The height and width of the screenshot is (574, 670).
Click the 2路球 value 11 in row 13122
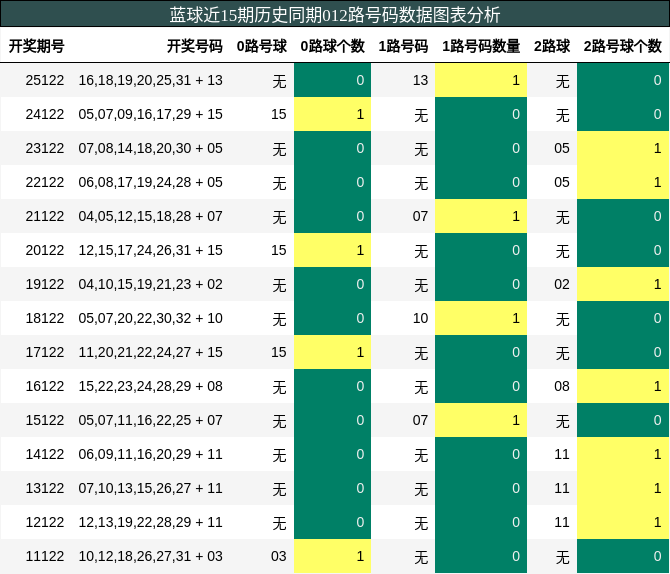tap(562, 488)
